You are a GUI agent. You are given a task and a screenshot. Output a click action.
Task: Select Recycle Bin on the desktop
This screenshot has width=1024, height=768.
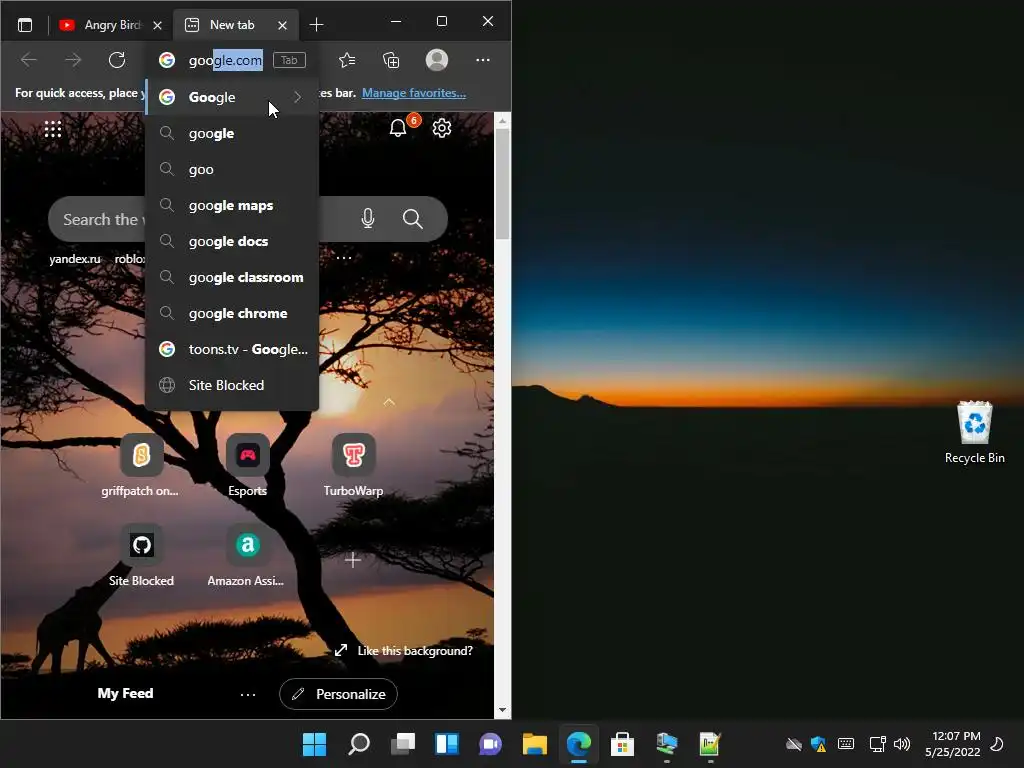point(974,433)
